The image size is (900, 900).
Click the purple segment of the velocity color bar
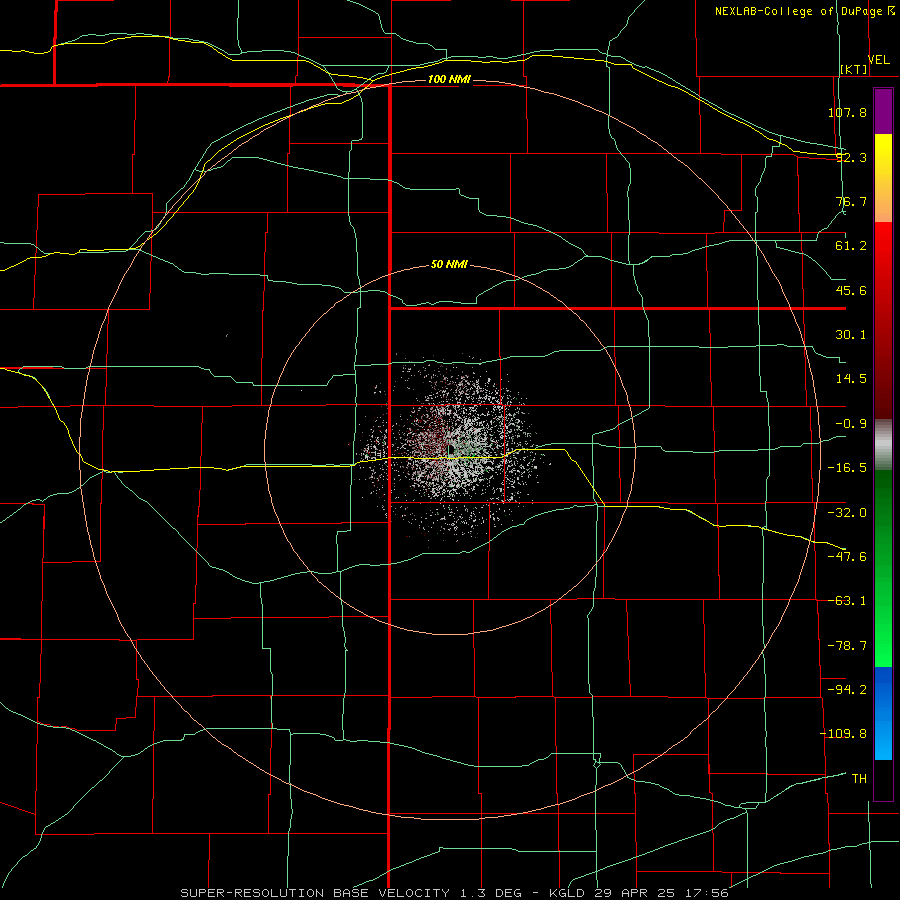(883, 111)
